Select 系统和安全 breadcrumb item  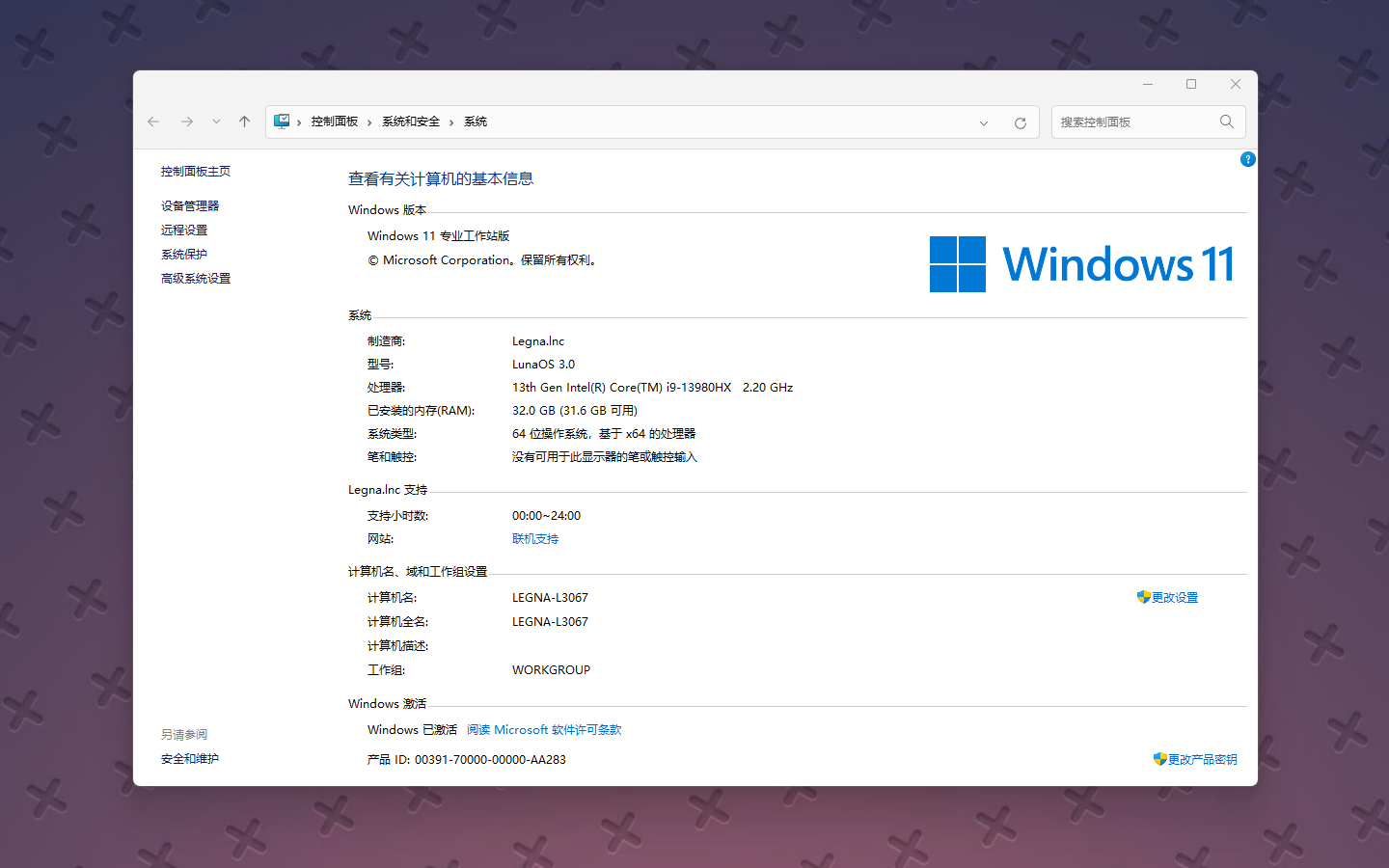[411, 122]
